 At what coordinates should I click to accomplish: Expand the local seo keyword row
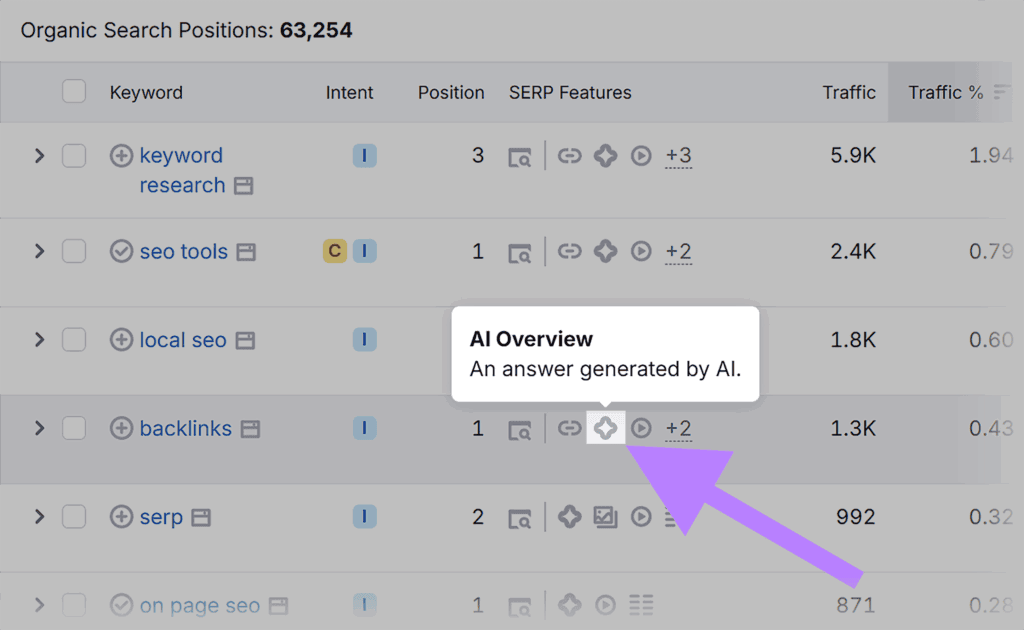39,340
